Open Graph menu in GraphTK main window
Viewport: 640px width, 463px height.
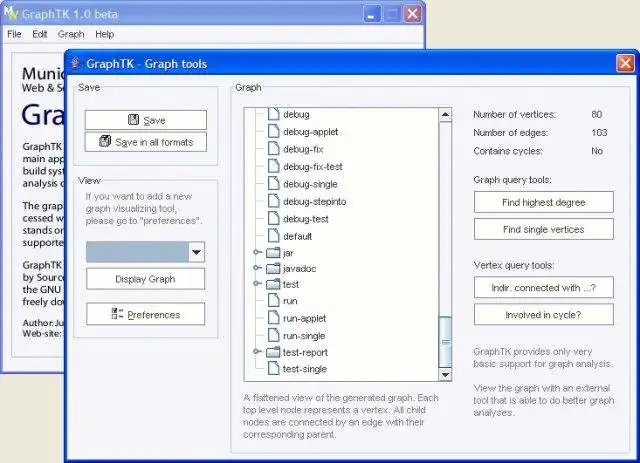(x=71, y=34)
